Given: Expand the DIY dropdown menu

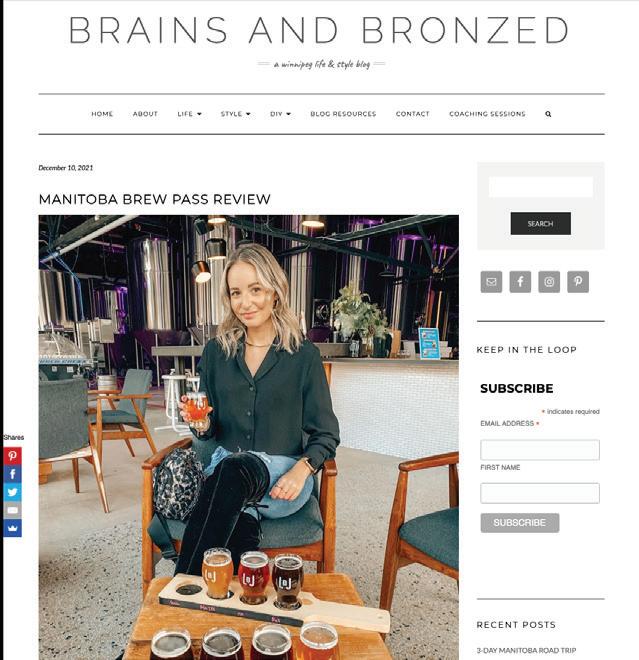Looking at the screenshot, I should (280, 114).
